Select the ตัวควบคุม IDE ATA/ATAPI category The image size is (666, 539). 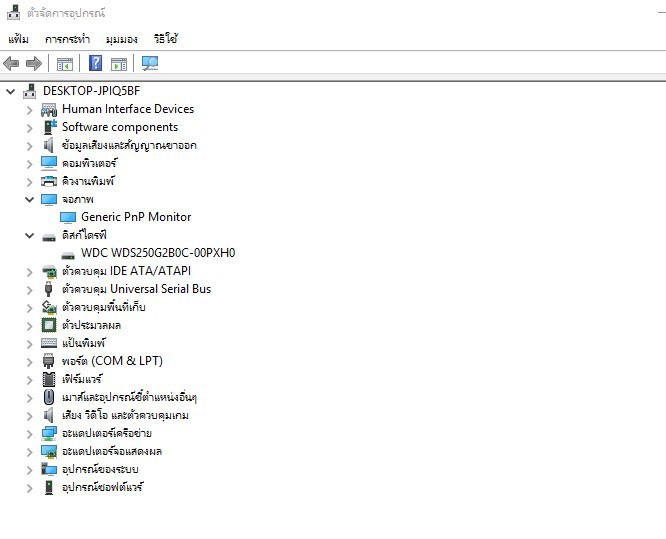126,271
